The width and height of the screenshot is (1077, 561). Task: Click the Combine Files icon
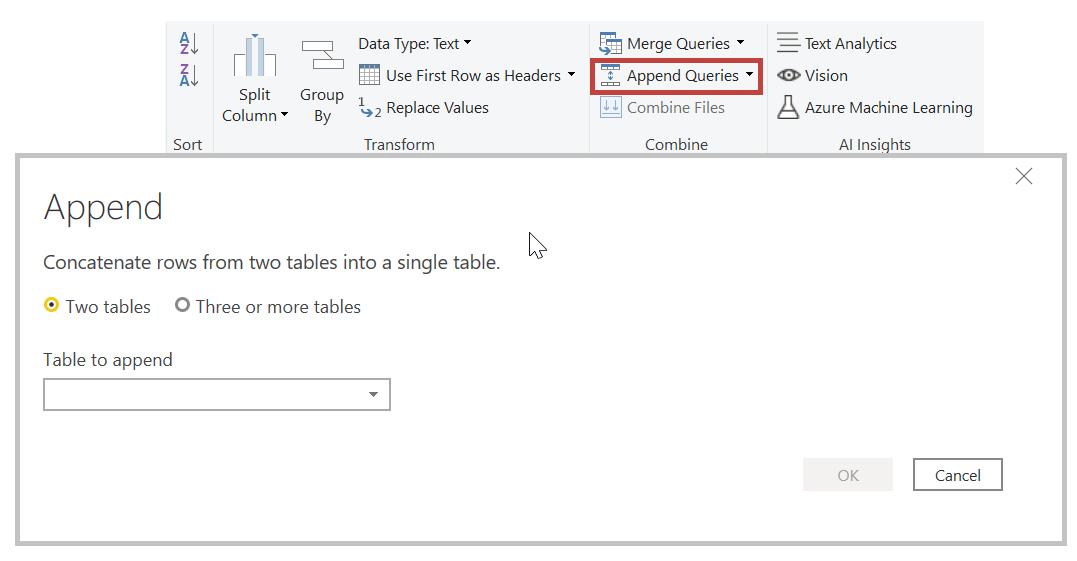611,108
